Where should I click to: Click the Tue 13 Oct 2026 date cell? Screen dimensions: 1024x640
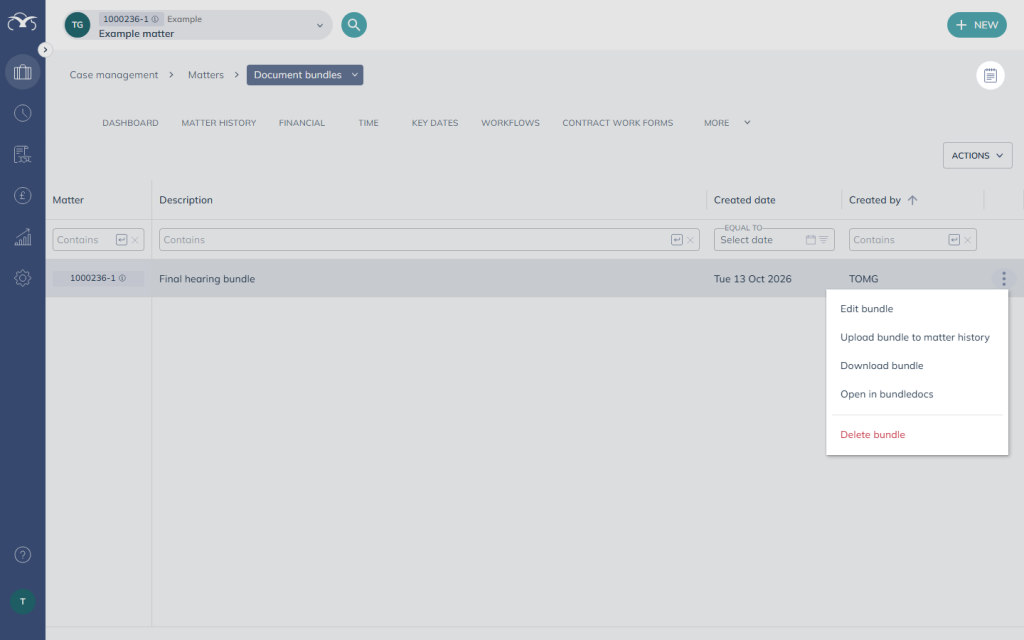[x=752, y=279]
